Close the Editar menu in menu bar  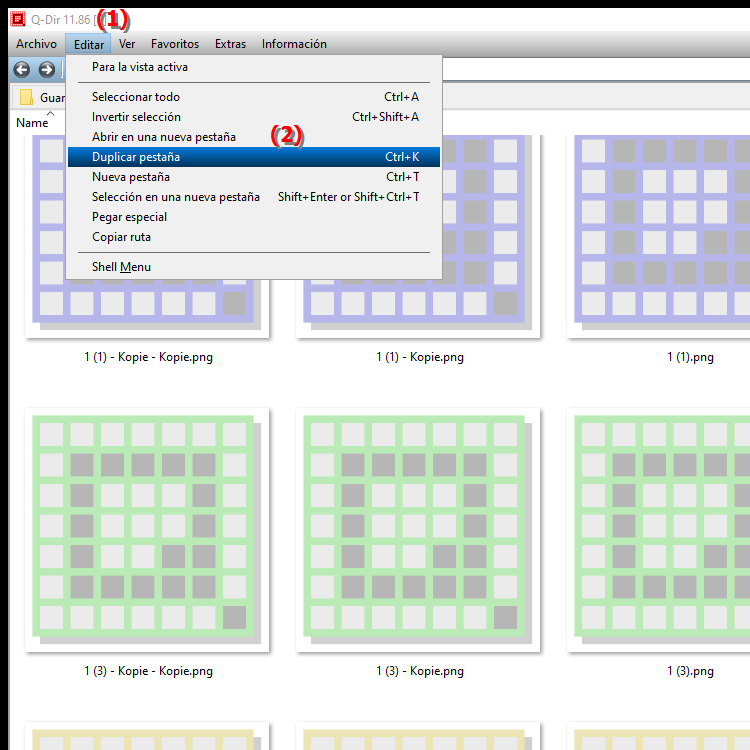(x=88, y=44)
